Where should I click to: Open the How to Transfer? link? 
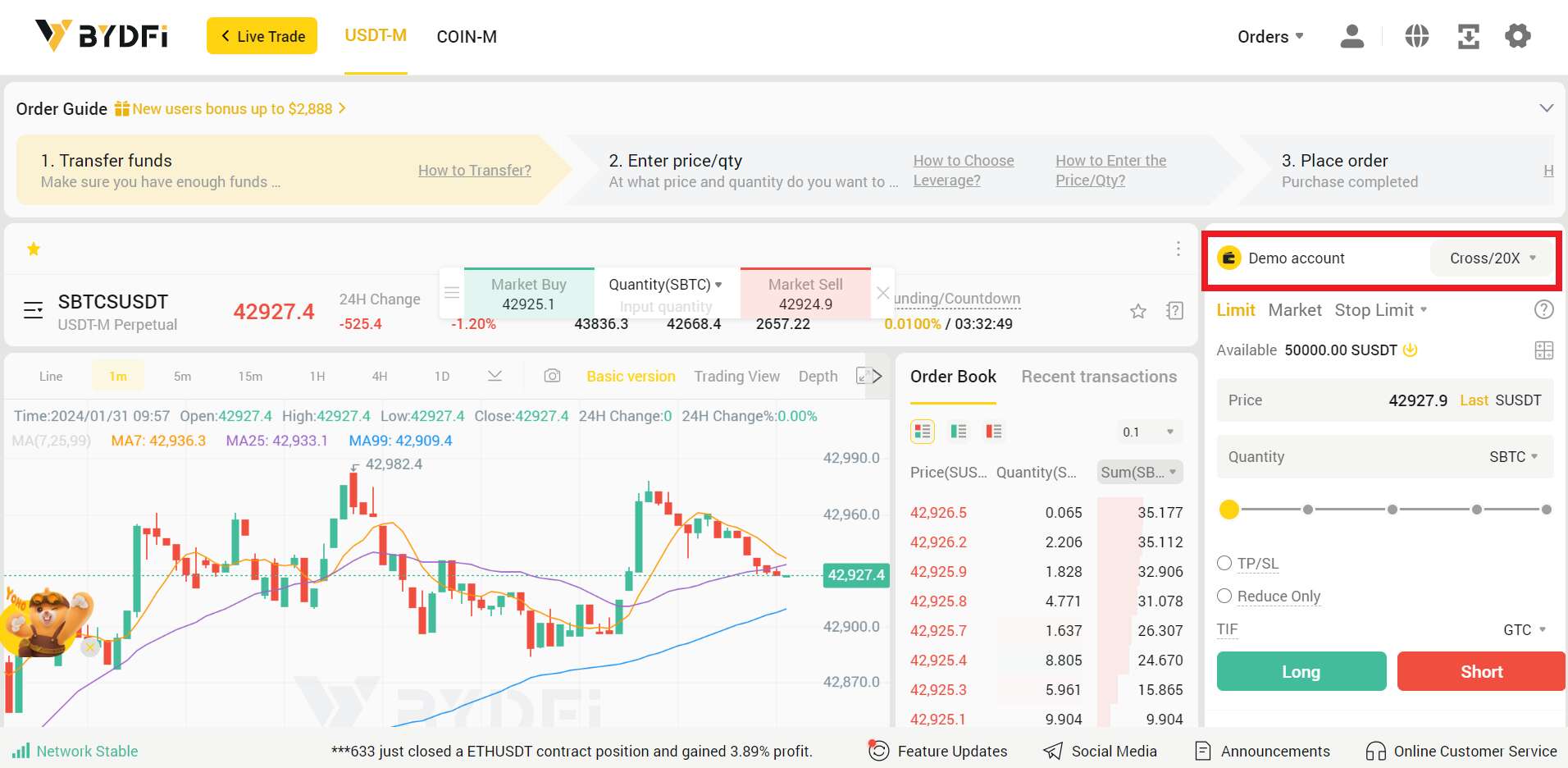click(474, 170)
